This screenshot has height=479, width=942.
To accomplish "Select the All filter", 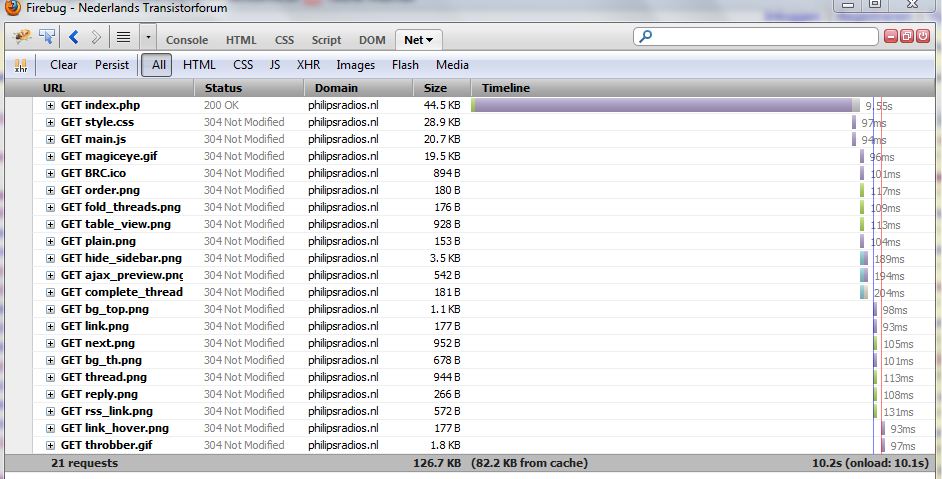I will [x=157, y=65].
